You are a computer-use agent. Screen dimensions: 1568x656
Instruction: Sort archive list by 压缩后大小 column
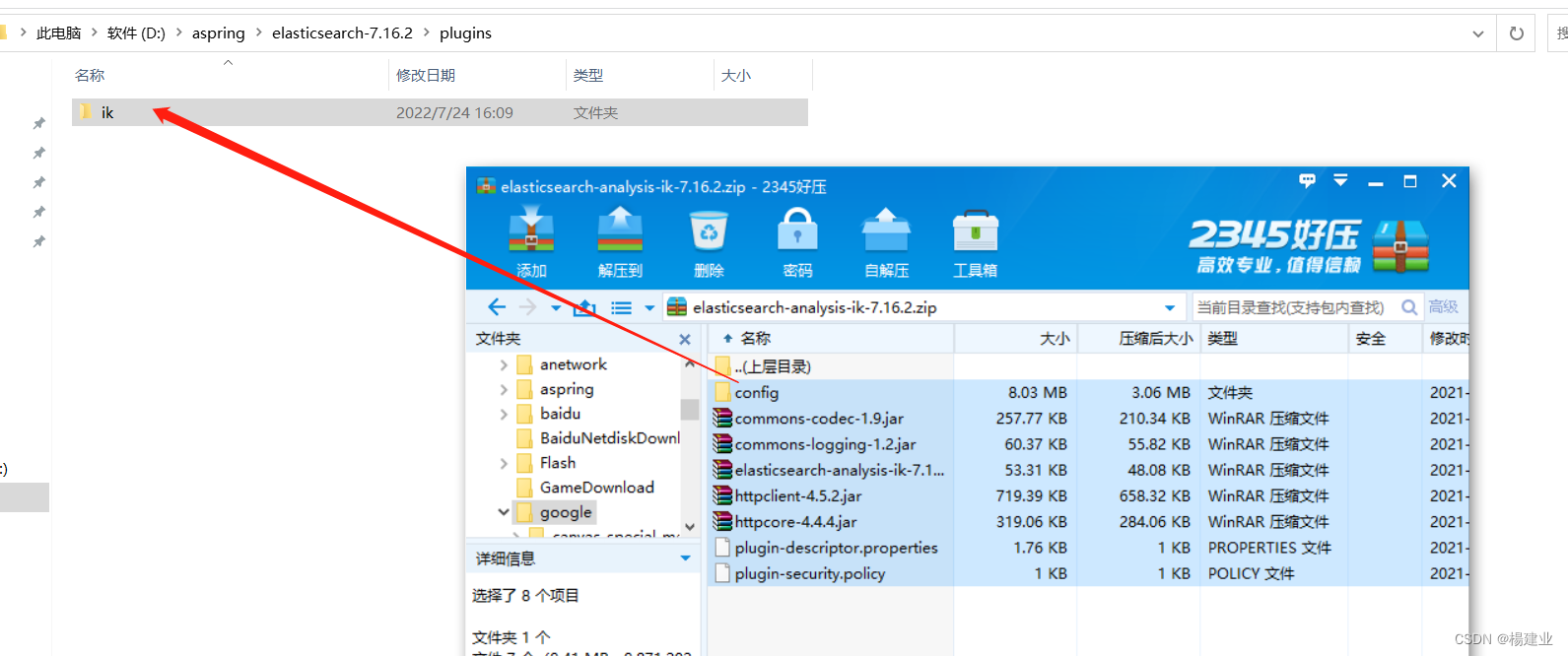(x=1138, y=339)
